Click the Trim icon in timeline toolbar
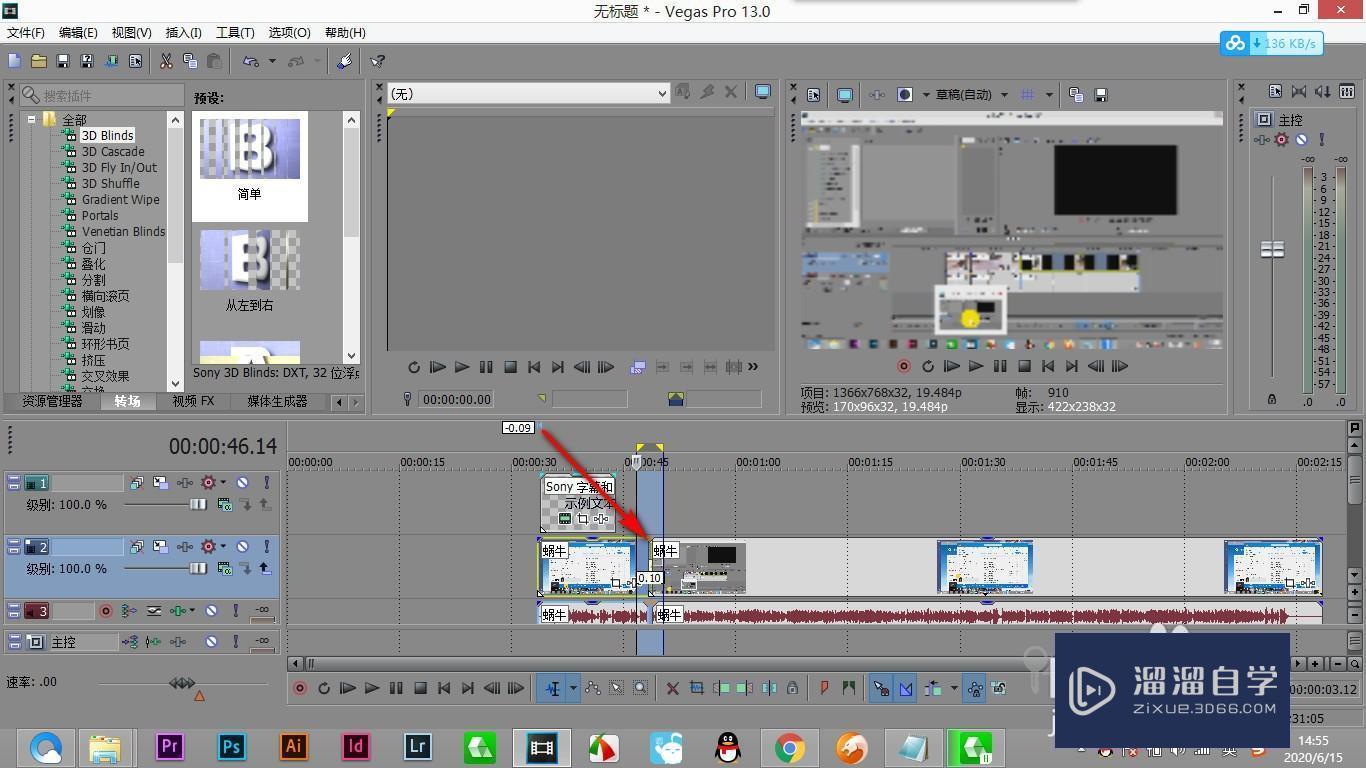1366x768 pixels. pyautogui.click(x=696, y=688)
